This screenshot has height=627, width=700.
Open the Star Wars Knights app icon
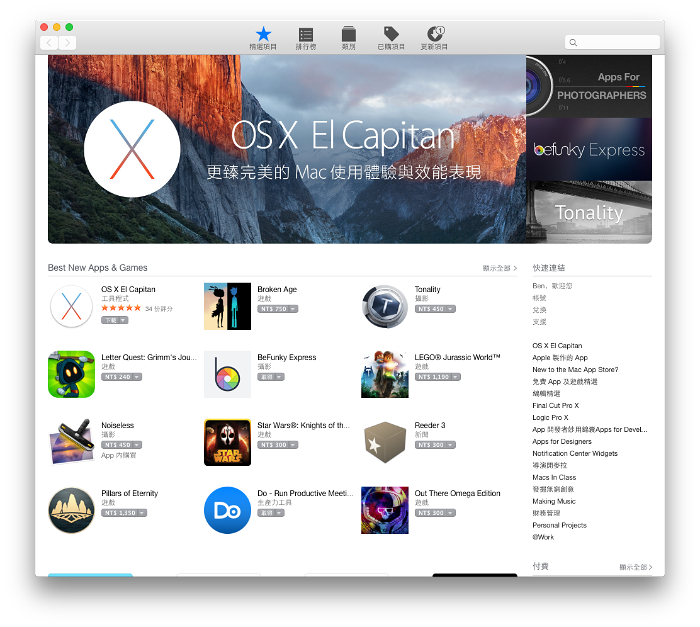[x=227, y=442]
